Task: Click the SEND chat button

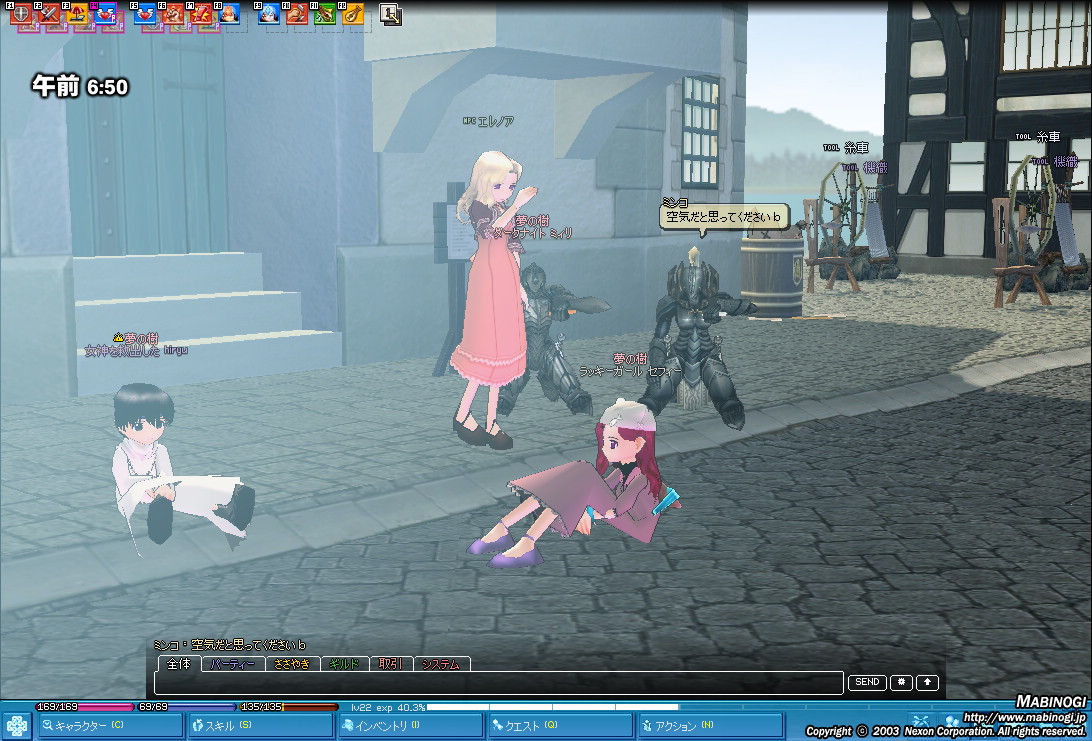Action: click(867, 682)
